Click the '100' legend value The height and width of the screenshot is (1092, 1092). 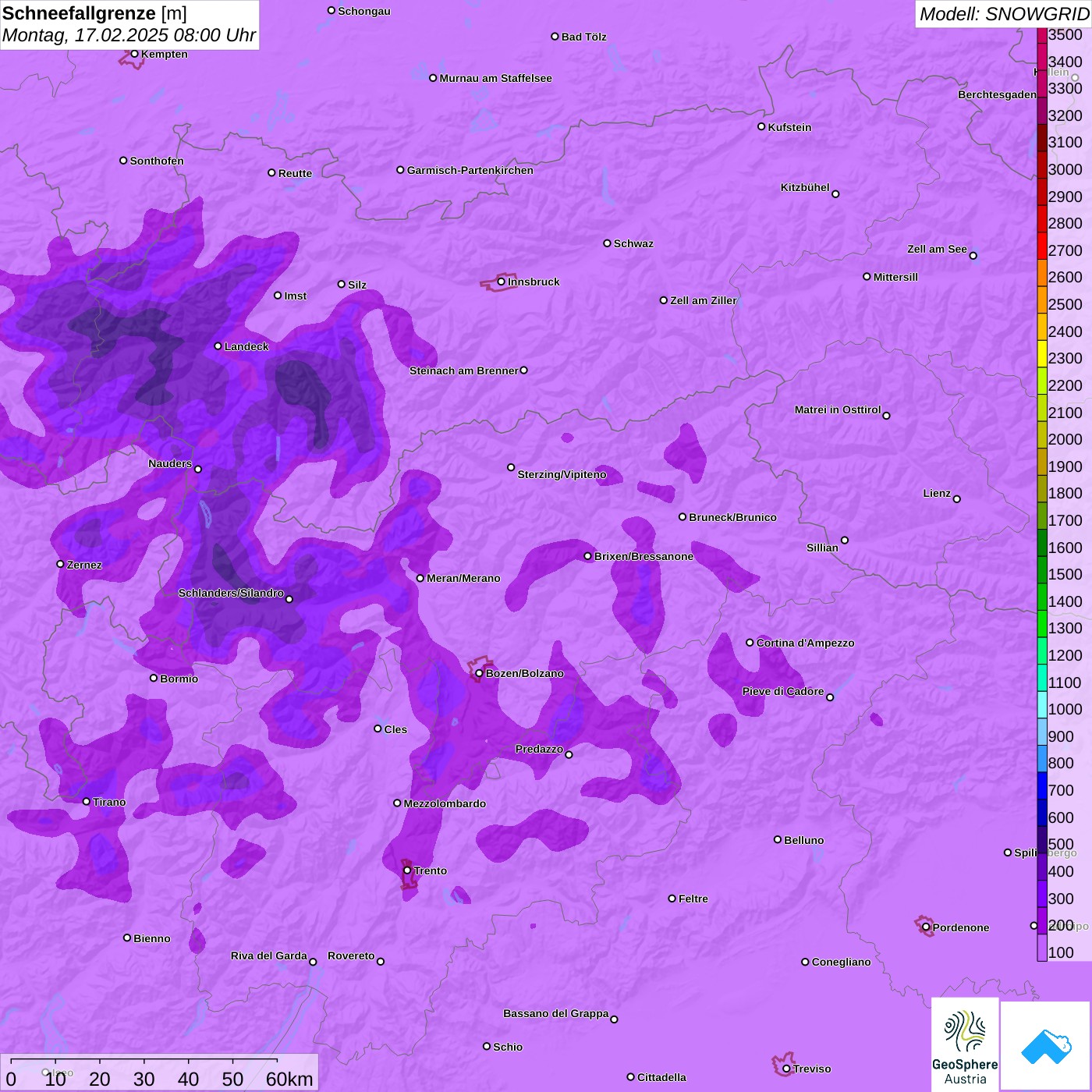(1062, 952)
